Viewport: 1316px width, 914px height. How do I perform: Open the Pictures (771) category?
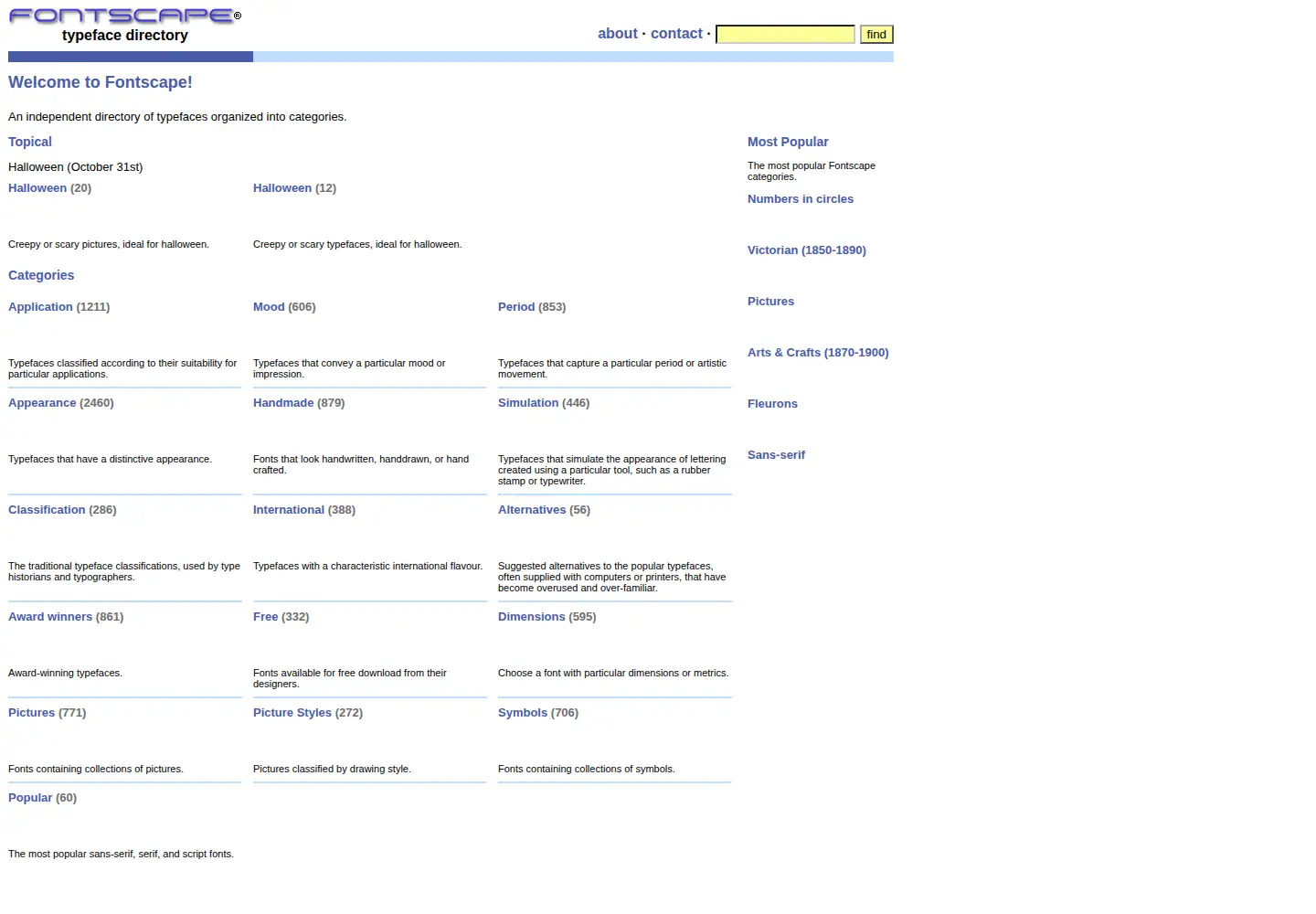47,713
